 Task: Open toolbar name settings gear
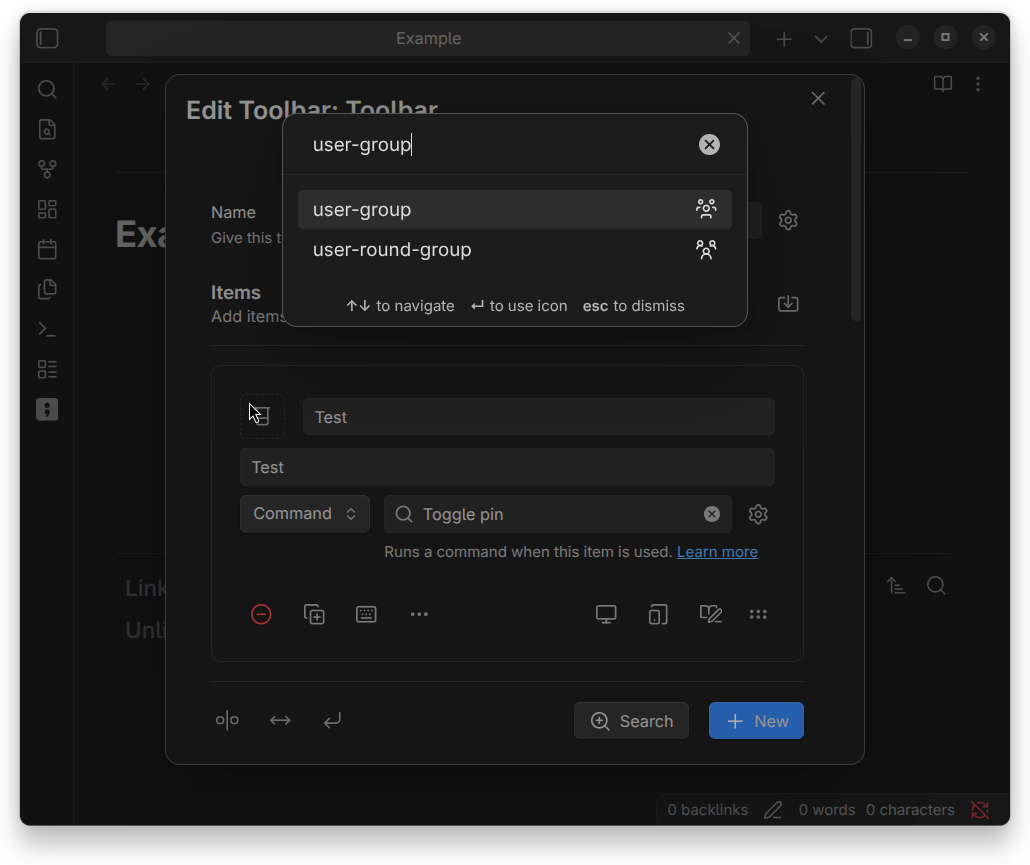point(788,220)
